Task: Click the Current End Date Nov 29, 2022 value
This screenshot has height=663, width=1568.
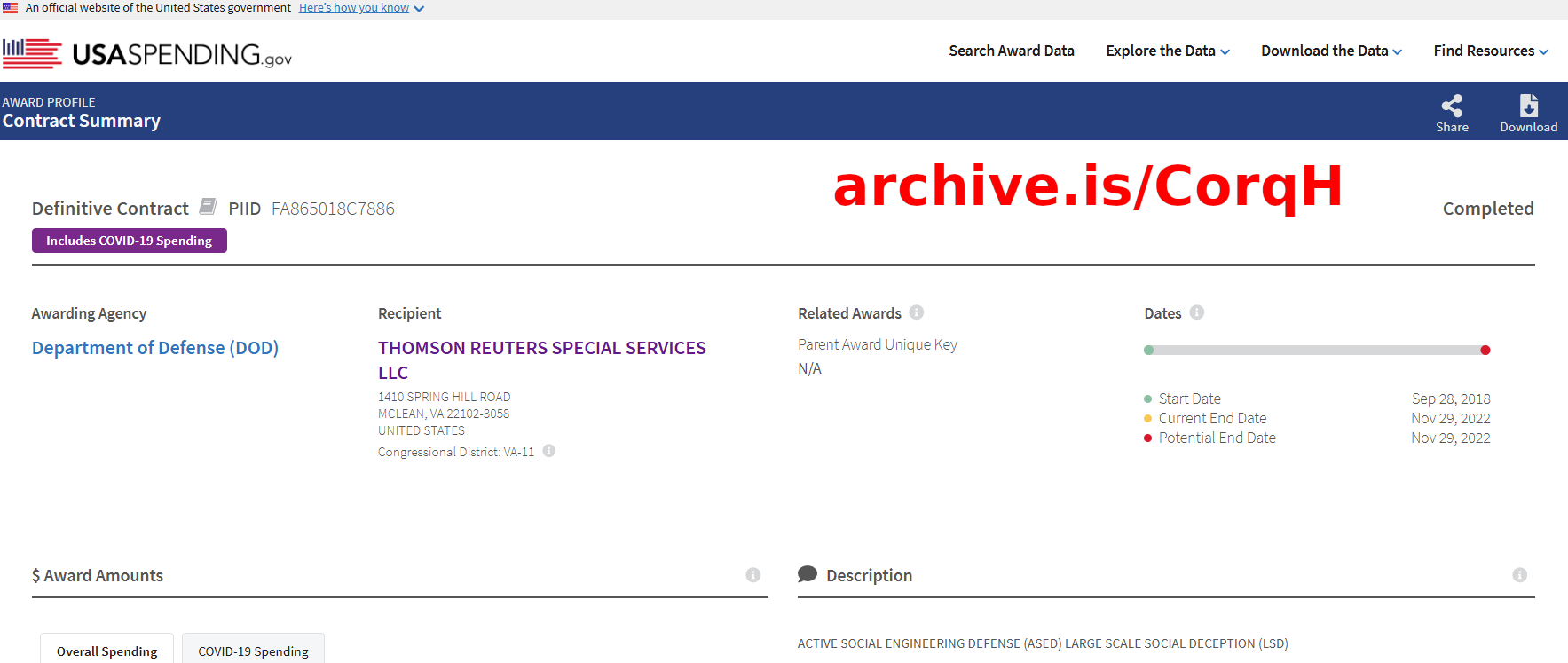Action: 1451,418
